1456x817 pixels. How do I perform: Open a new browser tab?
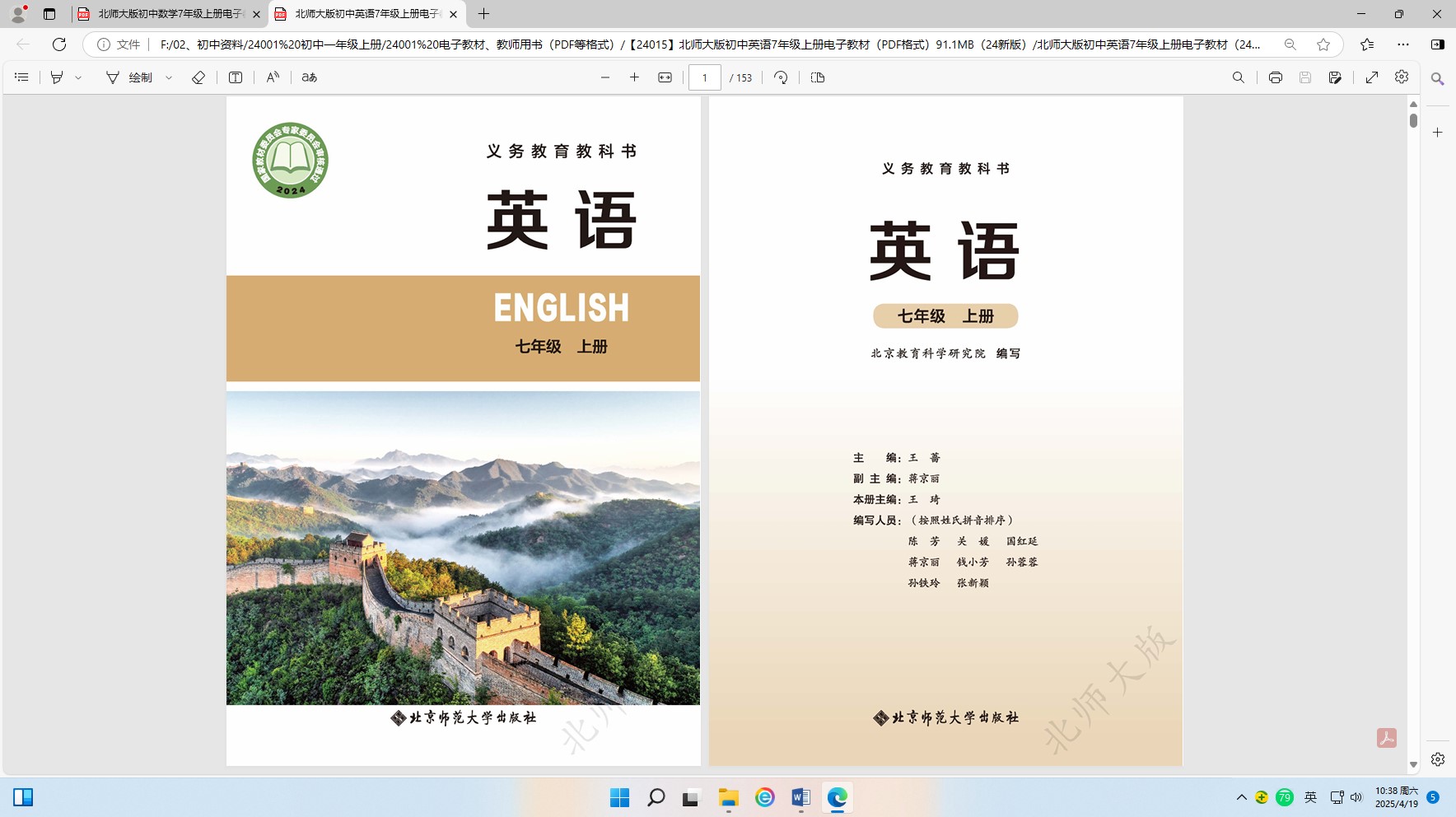[x=483, y=14]
